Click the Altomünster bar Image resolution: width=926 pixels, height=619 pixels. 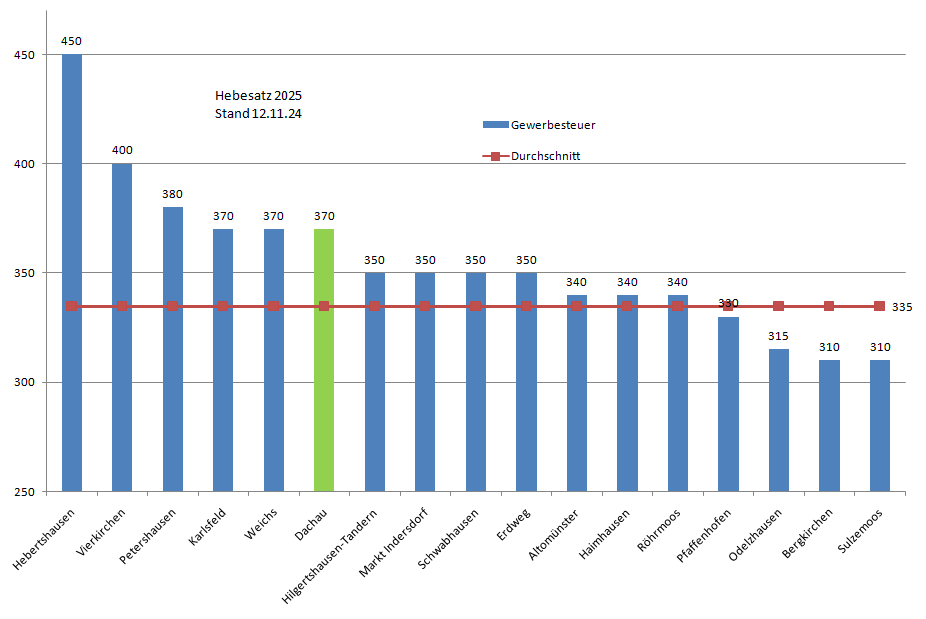click(576, 400)
